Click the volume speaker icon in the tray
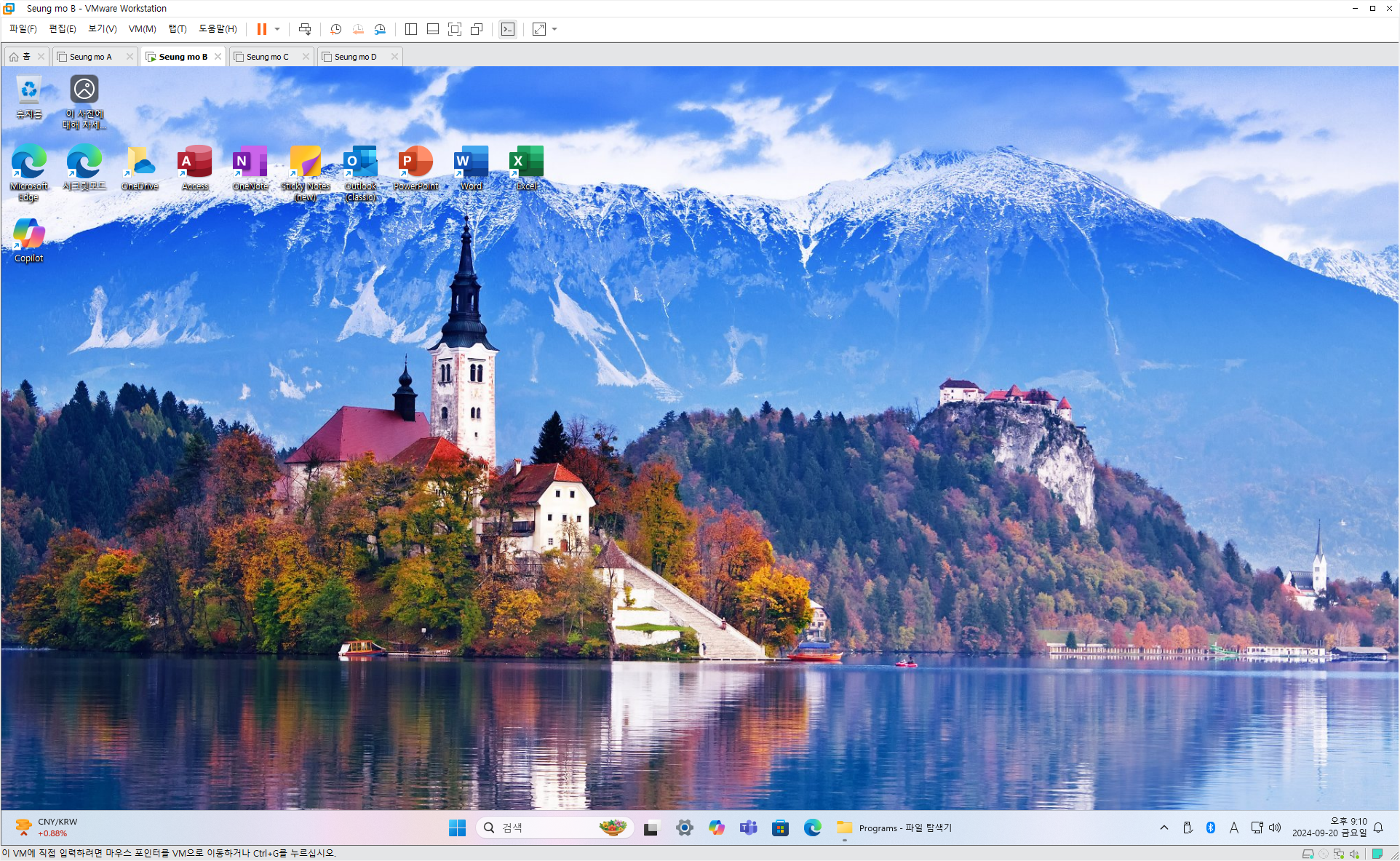 coord(1275,828)
